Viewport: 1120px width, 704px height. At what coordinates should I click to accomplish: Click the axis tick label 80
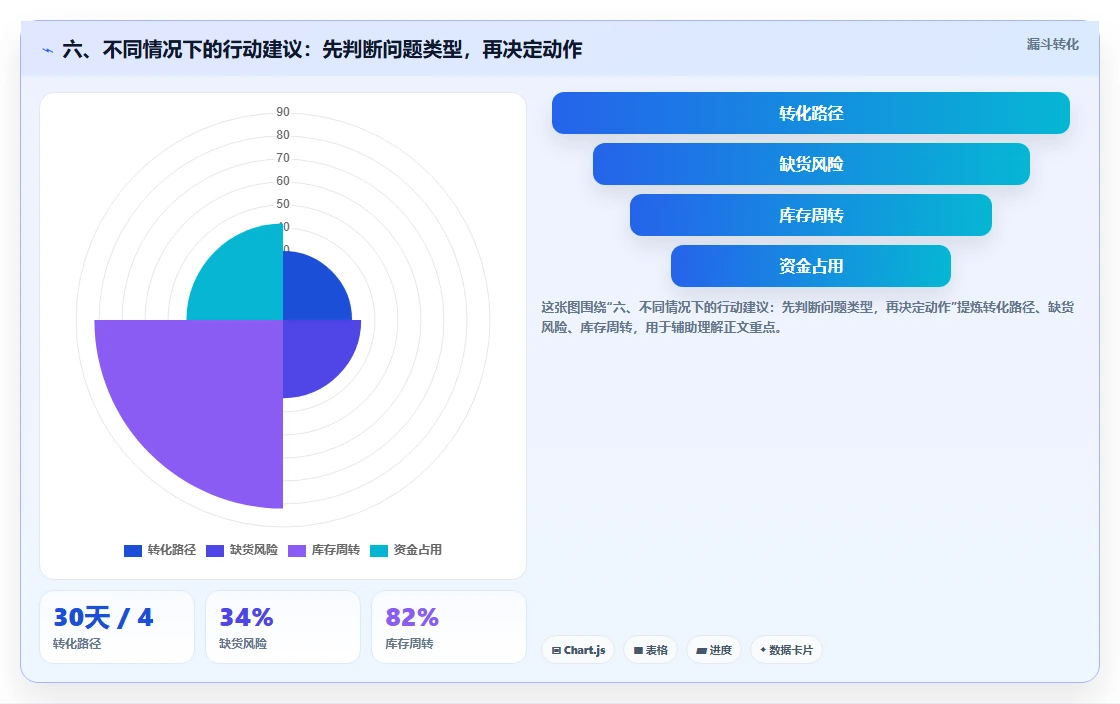point(283,135)
